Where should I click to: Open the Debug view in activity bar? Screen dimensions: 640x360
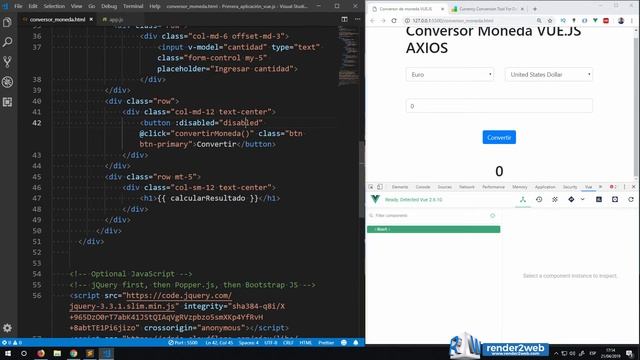7,82
